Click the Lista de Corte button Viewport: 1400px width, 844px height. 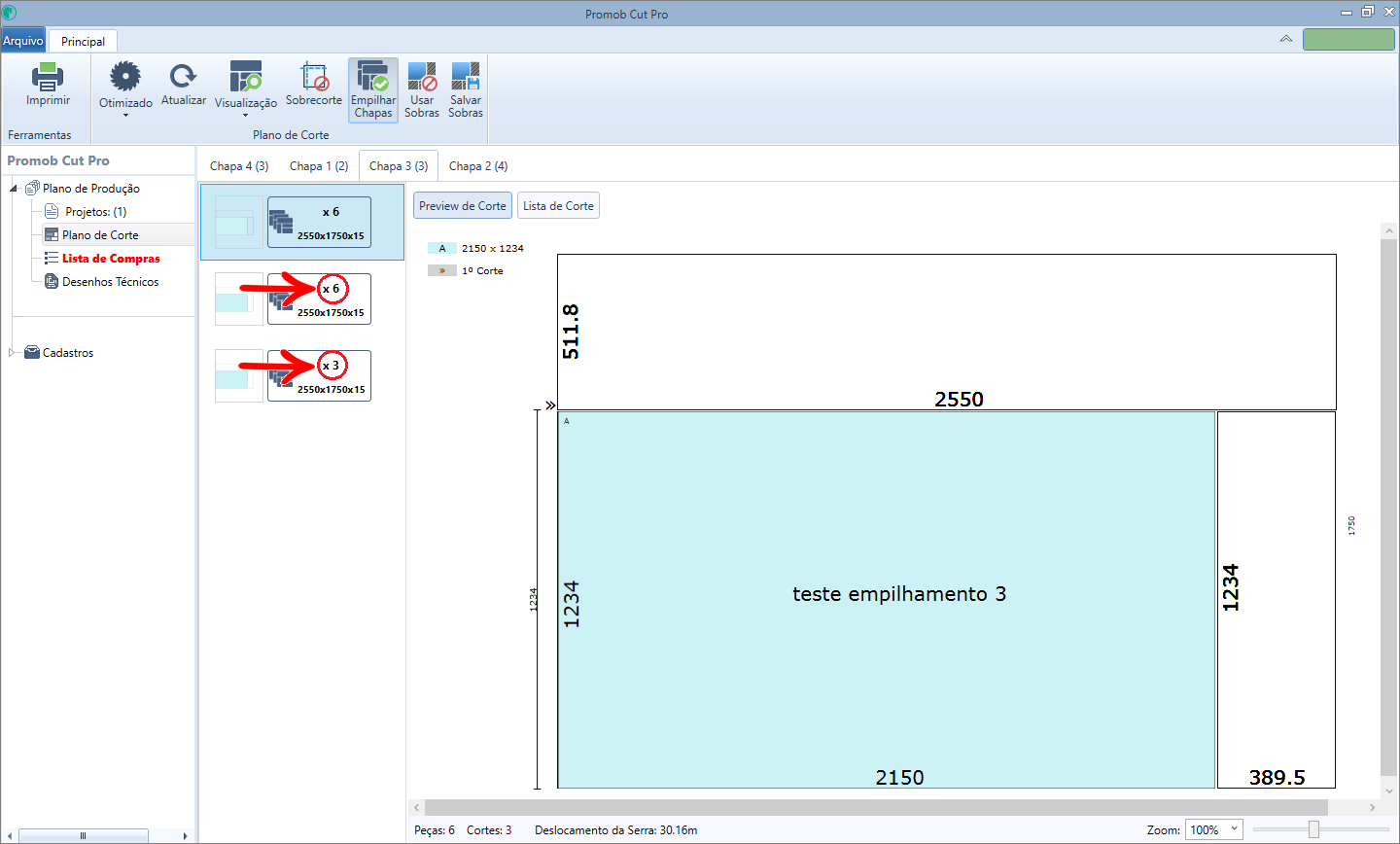click(x=558, y=205)
